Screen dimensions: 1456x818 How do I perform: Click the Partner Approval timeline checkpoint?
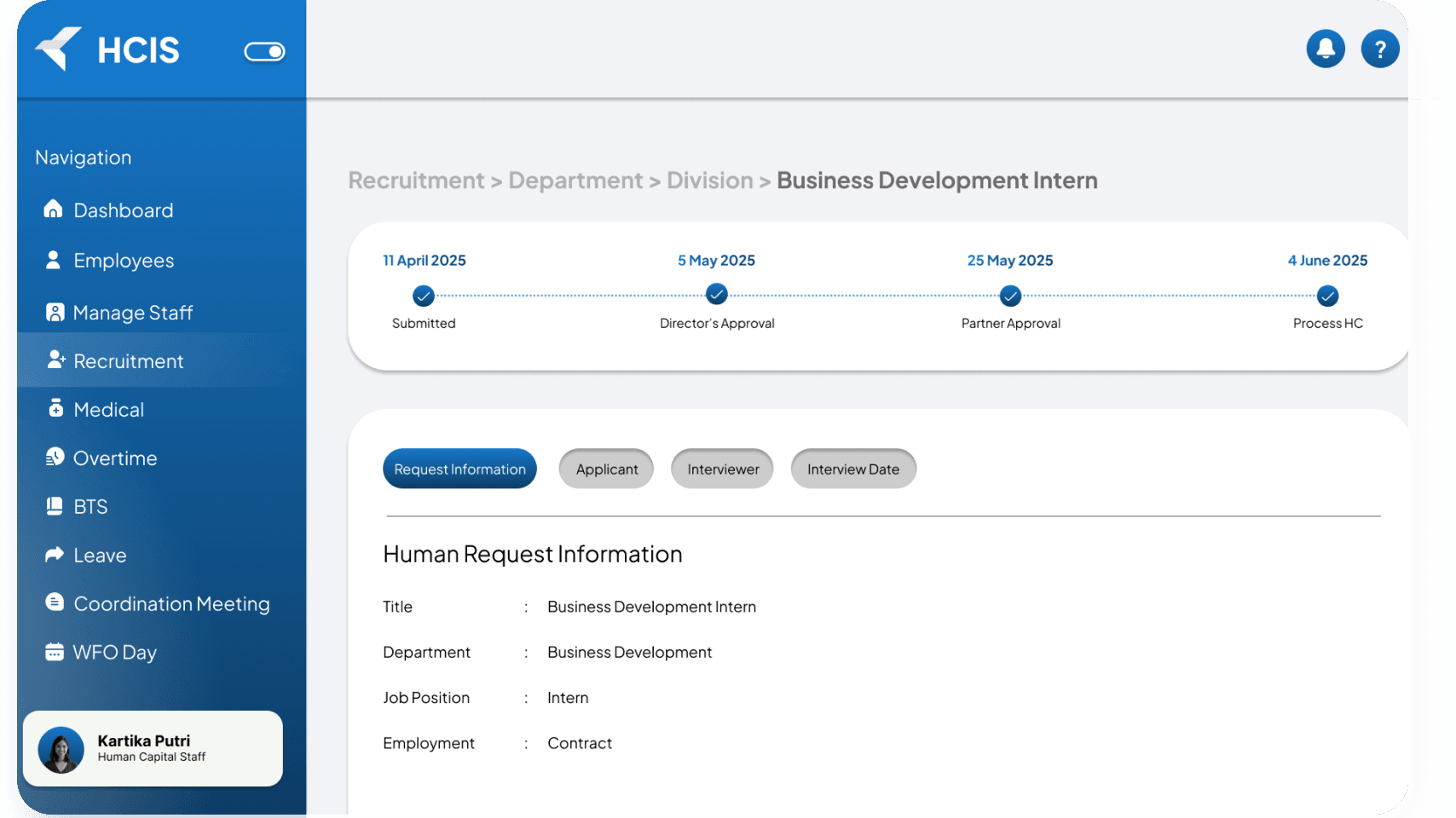tap(1010, 296)
